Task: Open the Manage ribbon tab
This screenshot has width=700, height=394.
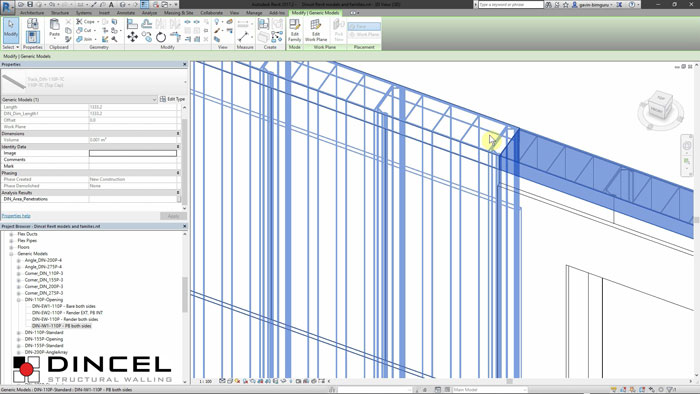Action: coord(254,13)
